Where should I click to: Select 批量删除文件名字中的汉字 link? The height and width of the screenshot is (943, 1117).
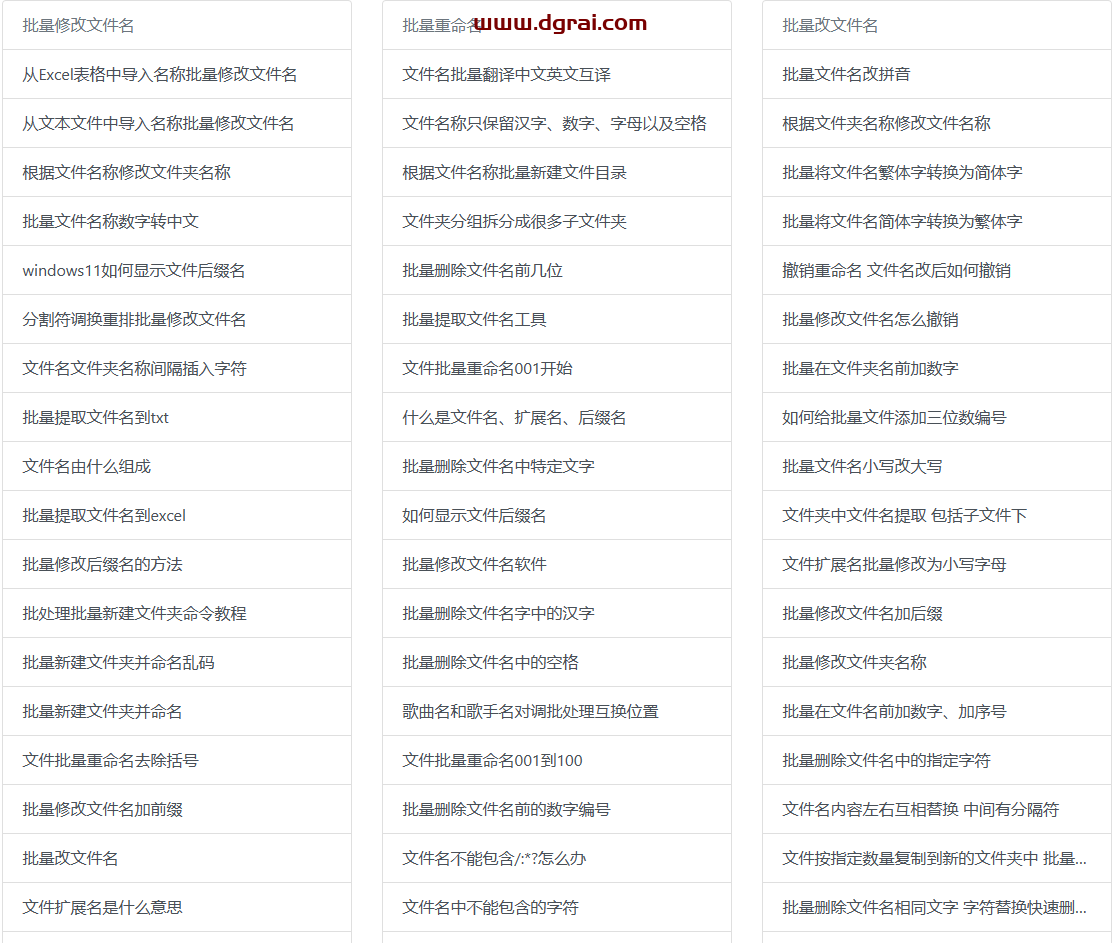pyautogui.click(x=499, y=613)
